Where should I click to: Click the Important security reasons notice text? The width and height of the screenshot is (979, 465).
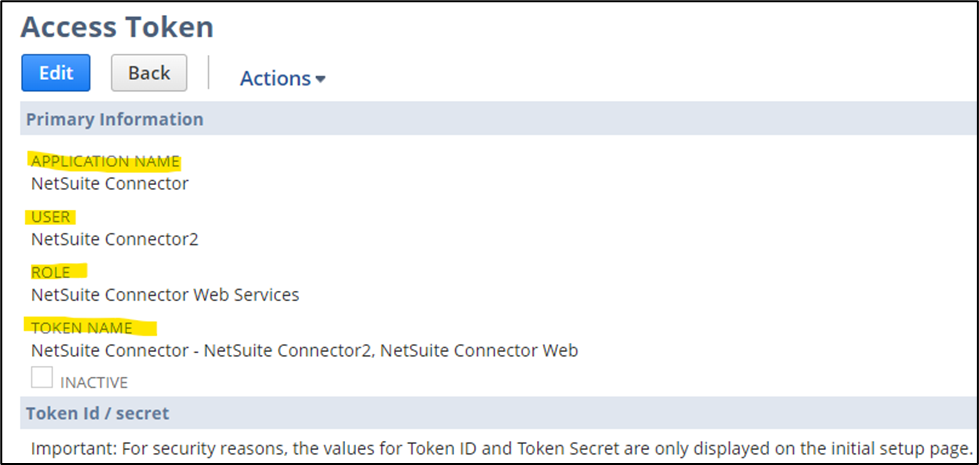pos(500,447)
